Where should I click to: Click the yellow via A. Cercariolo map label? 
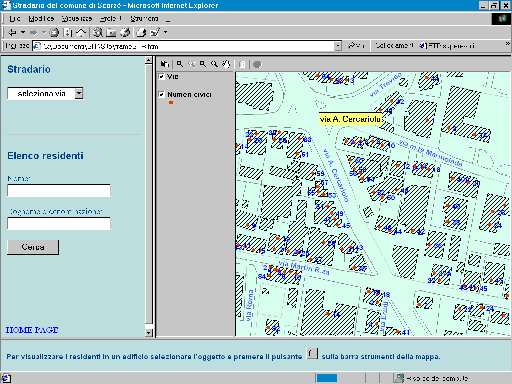pyautogui.click(x=350, y=119)
